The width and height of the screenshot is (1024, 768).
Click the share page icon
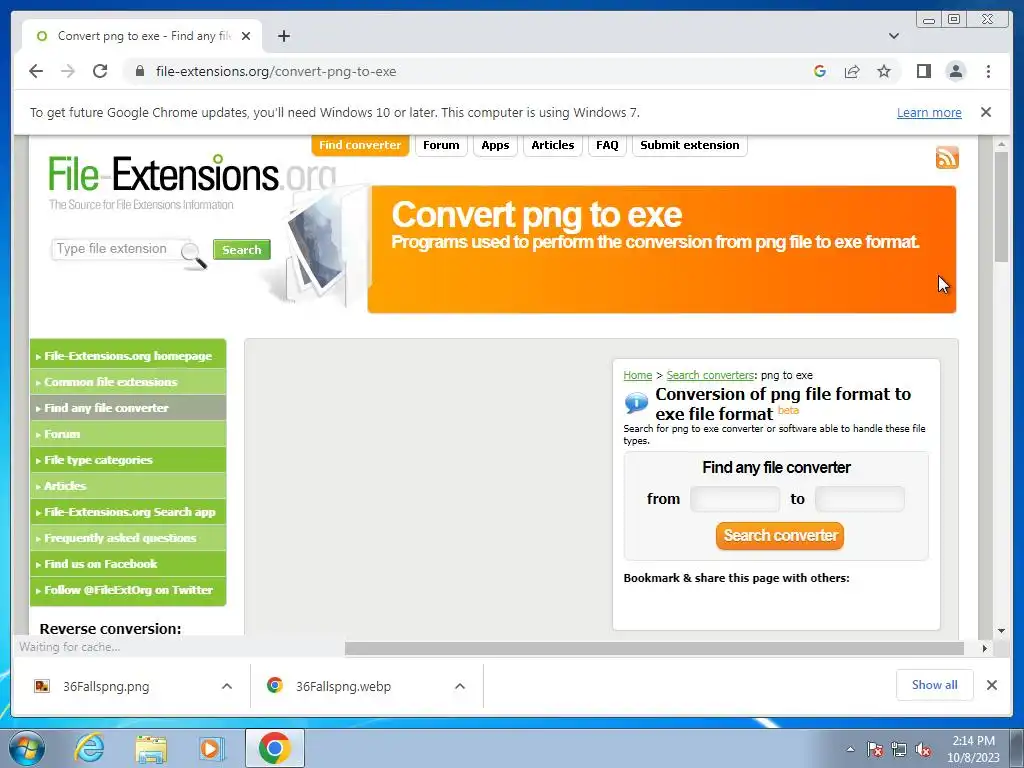pyautogui.click(x=852, y=71)
